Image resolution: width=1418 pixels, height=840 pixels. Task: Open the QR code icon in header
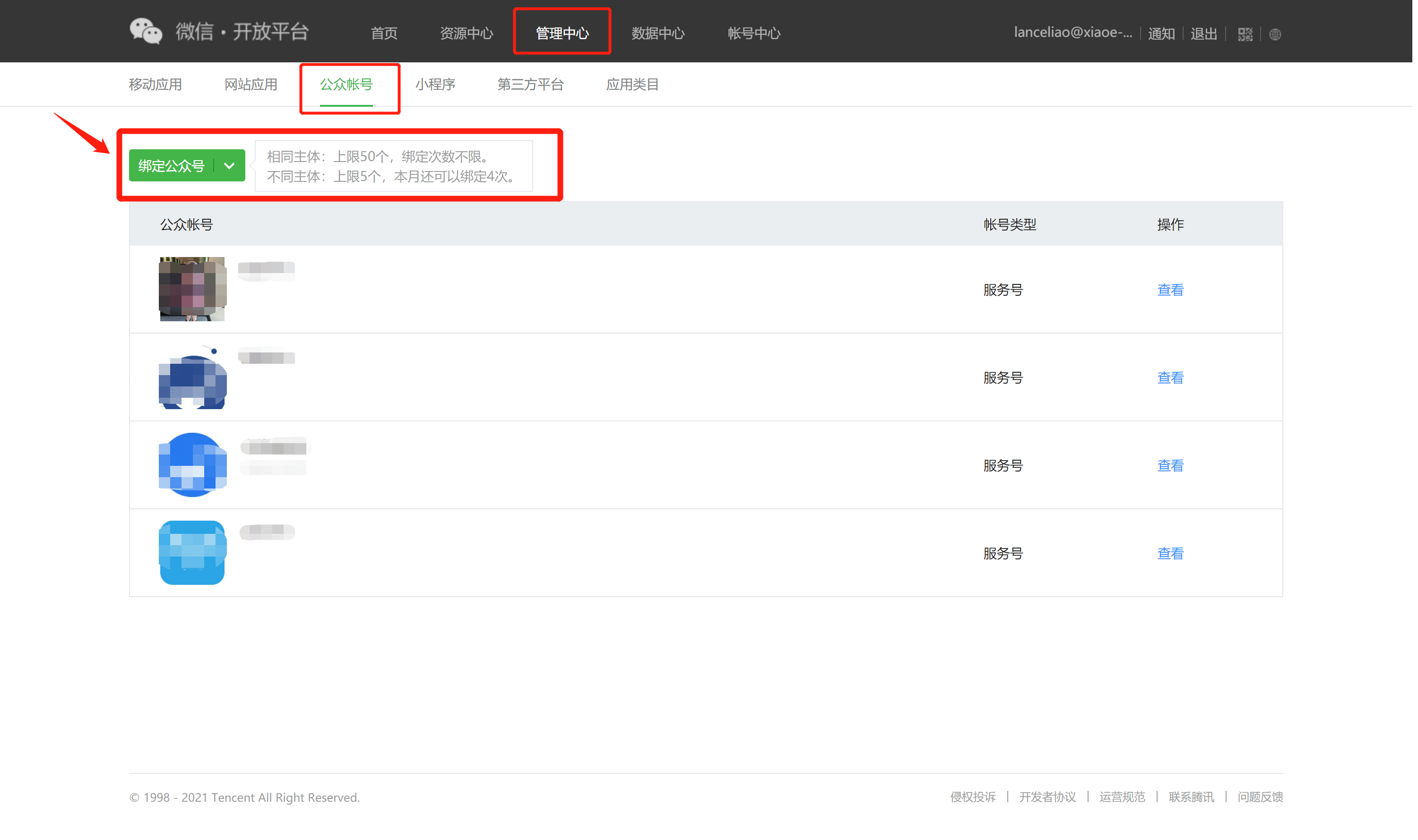1250,34
